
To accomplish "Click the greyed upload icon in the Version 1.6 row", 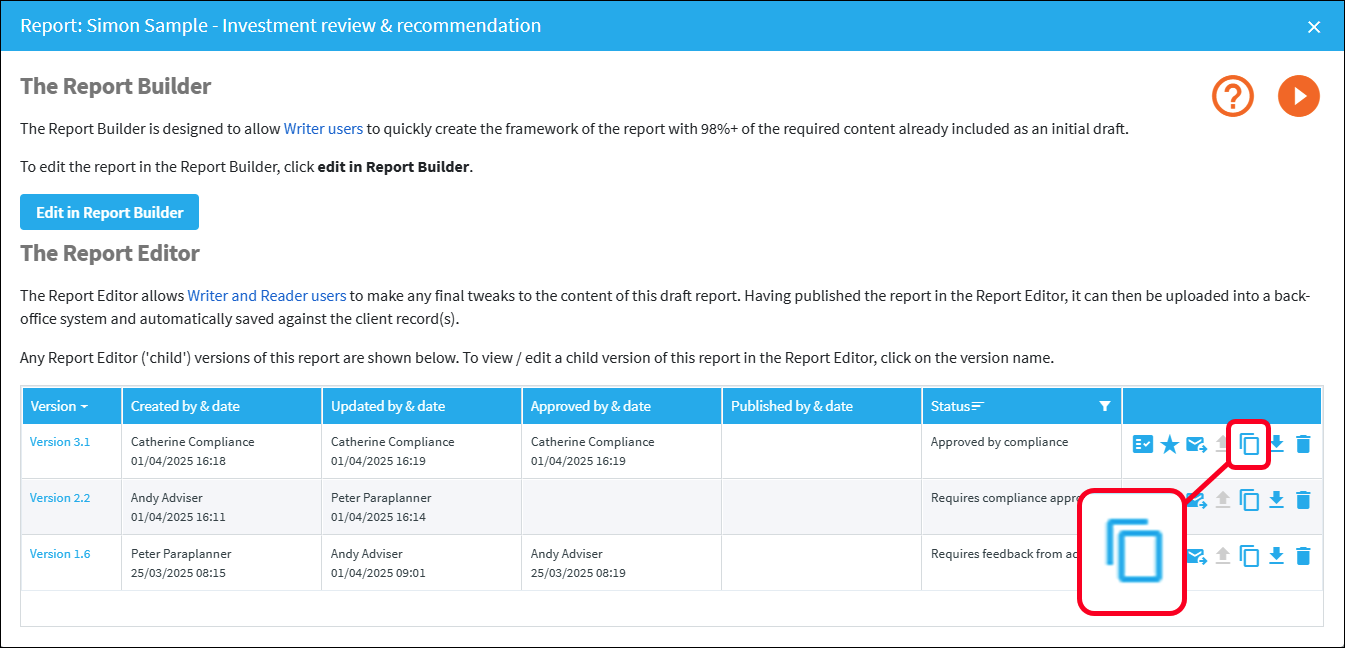I will [1222, 556].
